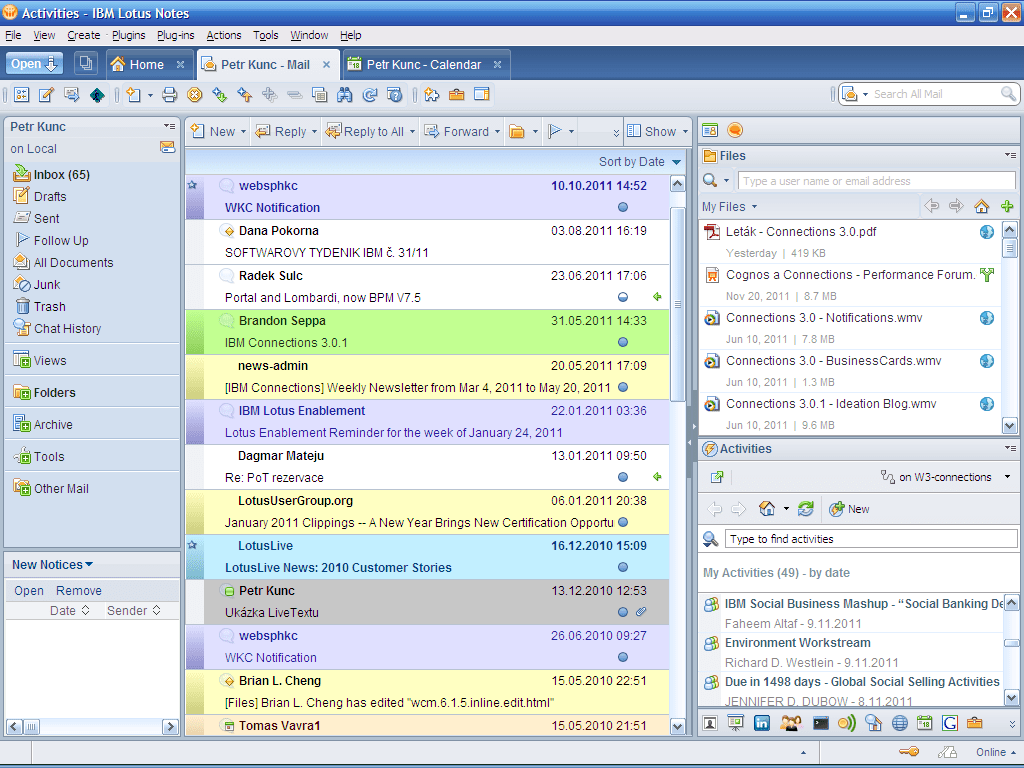
Task: Click the Reply to All button
Action: pos(370,131)
